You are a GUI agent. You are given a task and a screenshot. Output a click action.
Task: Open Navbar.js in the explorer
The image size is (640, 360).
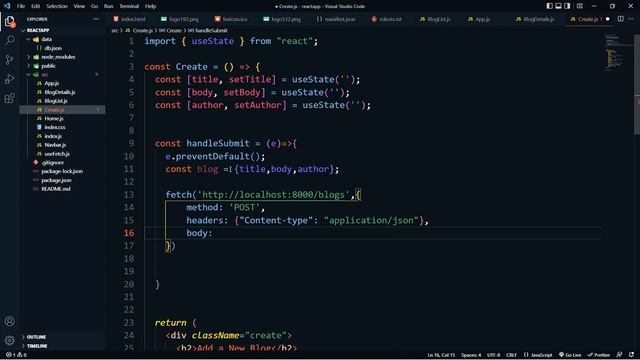click(x=55, y=145)
